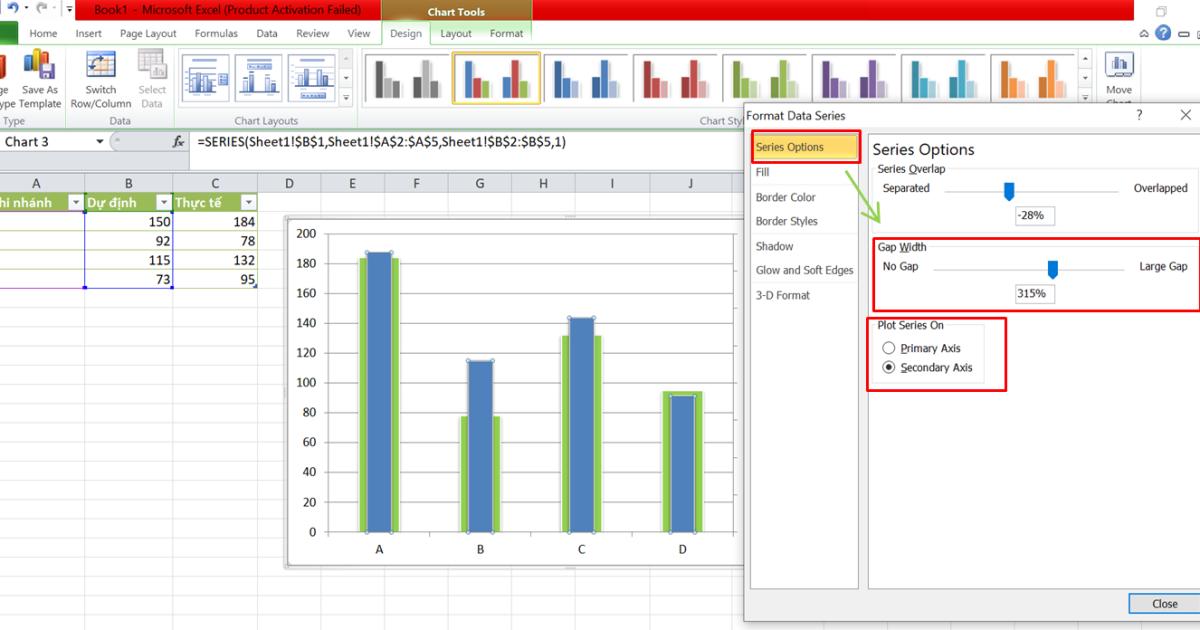Click the Excel Help question mark icon
This screenshot has height=630, width=1200.
click(x=1163, y=33)
